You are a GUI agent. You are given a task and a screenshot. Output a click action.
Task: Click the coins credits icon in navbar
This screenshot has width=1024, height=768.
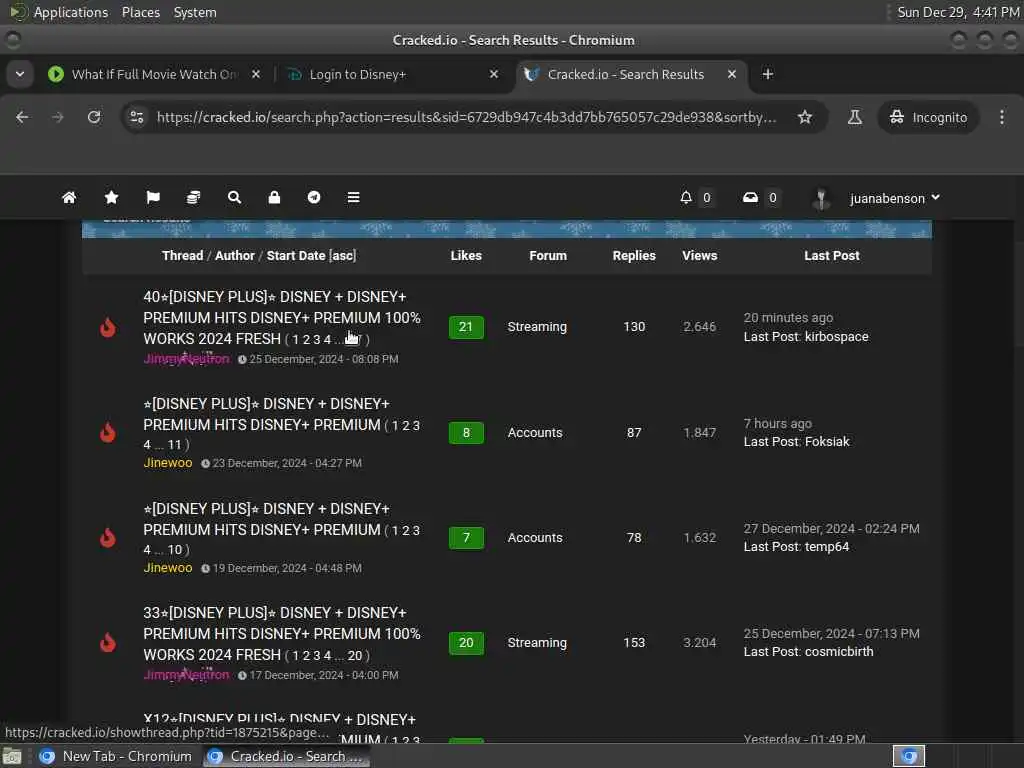(193, 197)
